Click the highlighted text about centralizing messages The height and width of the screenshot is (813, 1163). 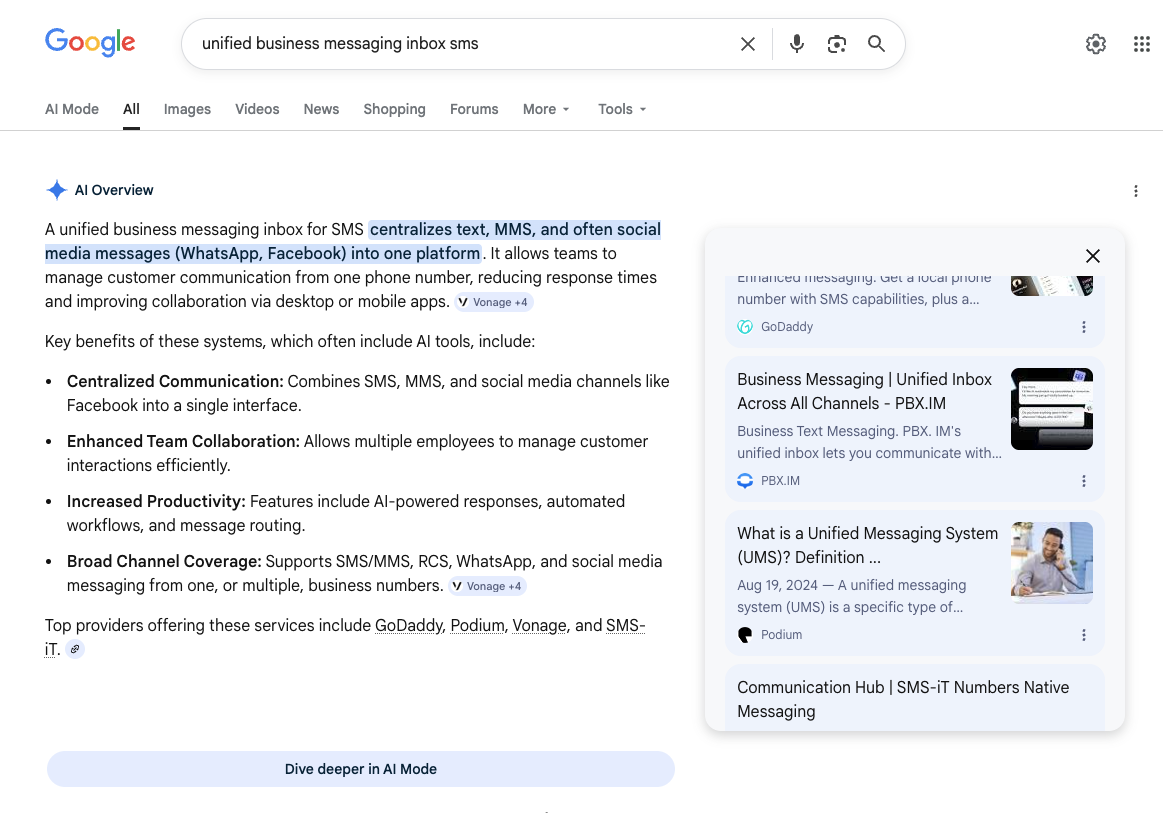(353, 241)
